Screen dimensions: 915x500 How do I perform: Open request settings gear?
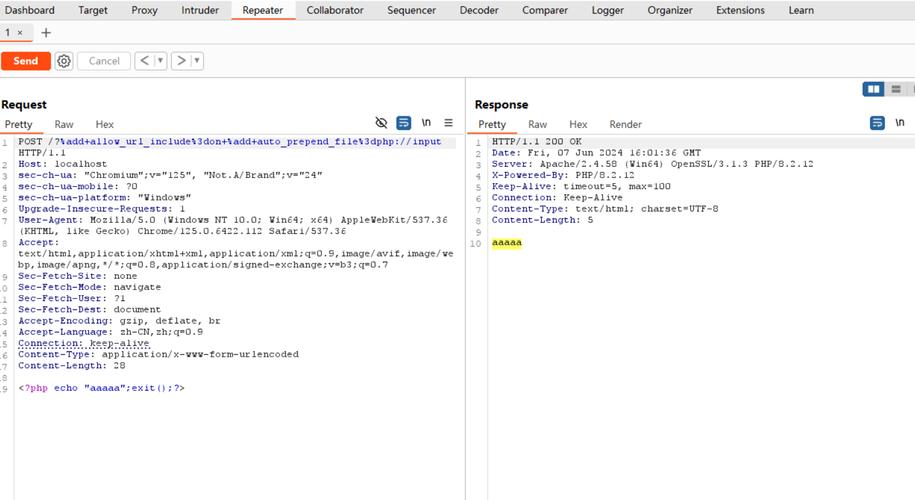pyautogui.click(x=64, y=61)
